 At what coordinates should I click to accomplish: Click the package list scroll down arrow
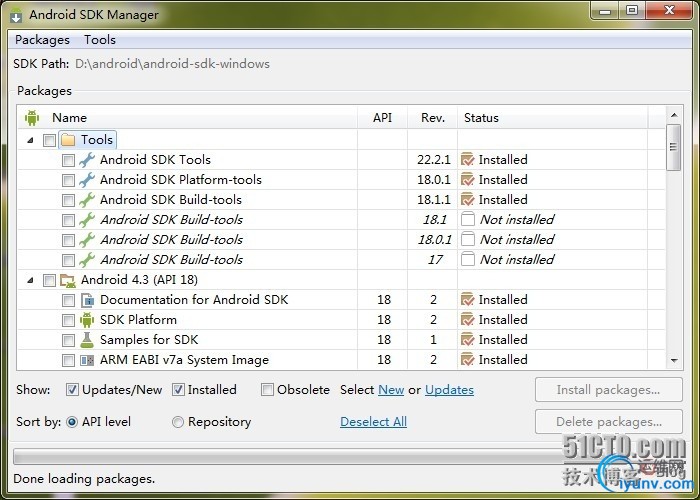pos(674,360)
